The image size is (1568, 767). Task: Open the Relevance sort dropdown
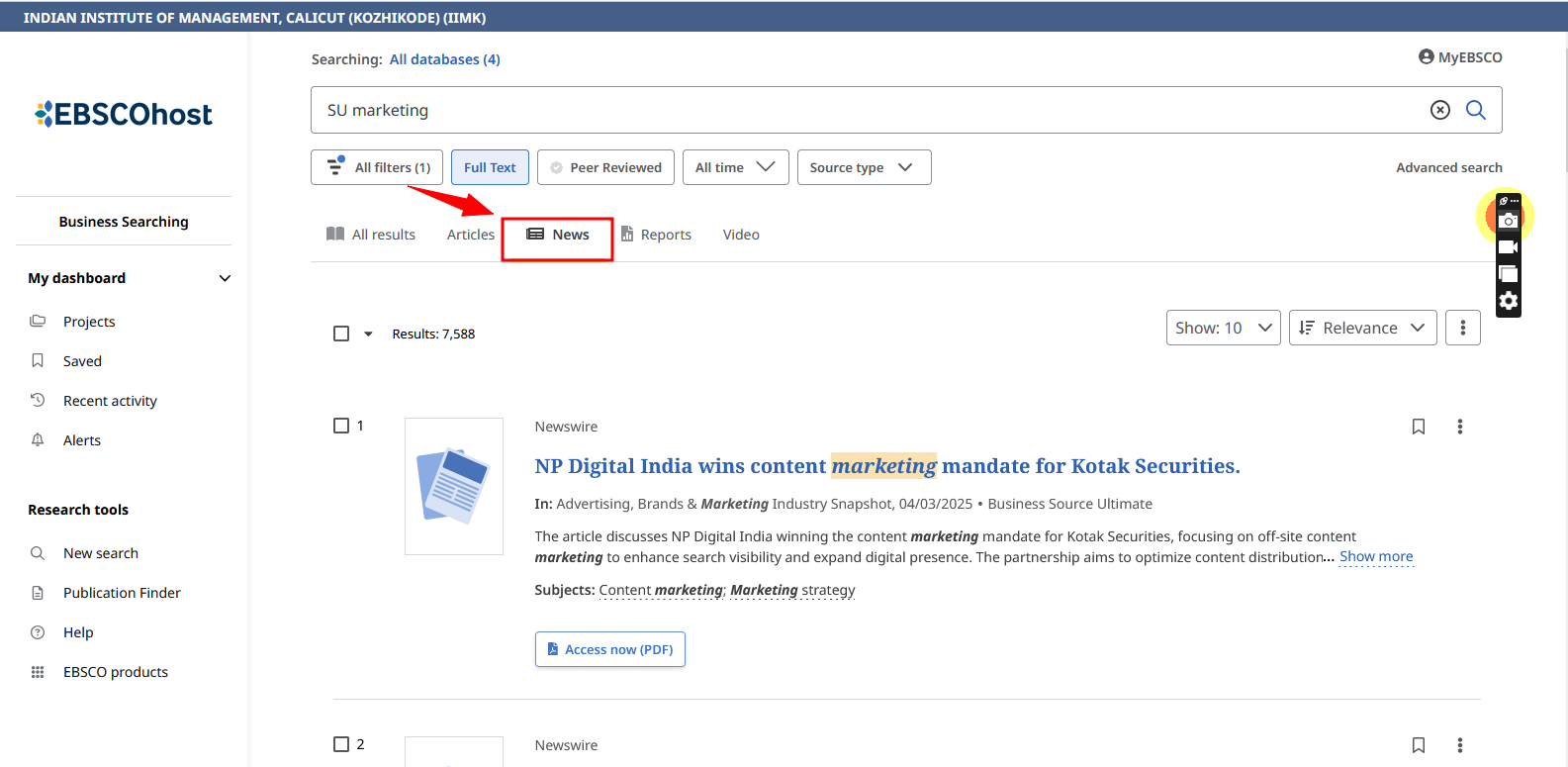(1362, 328)
